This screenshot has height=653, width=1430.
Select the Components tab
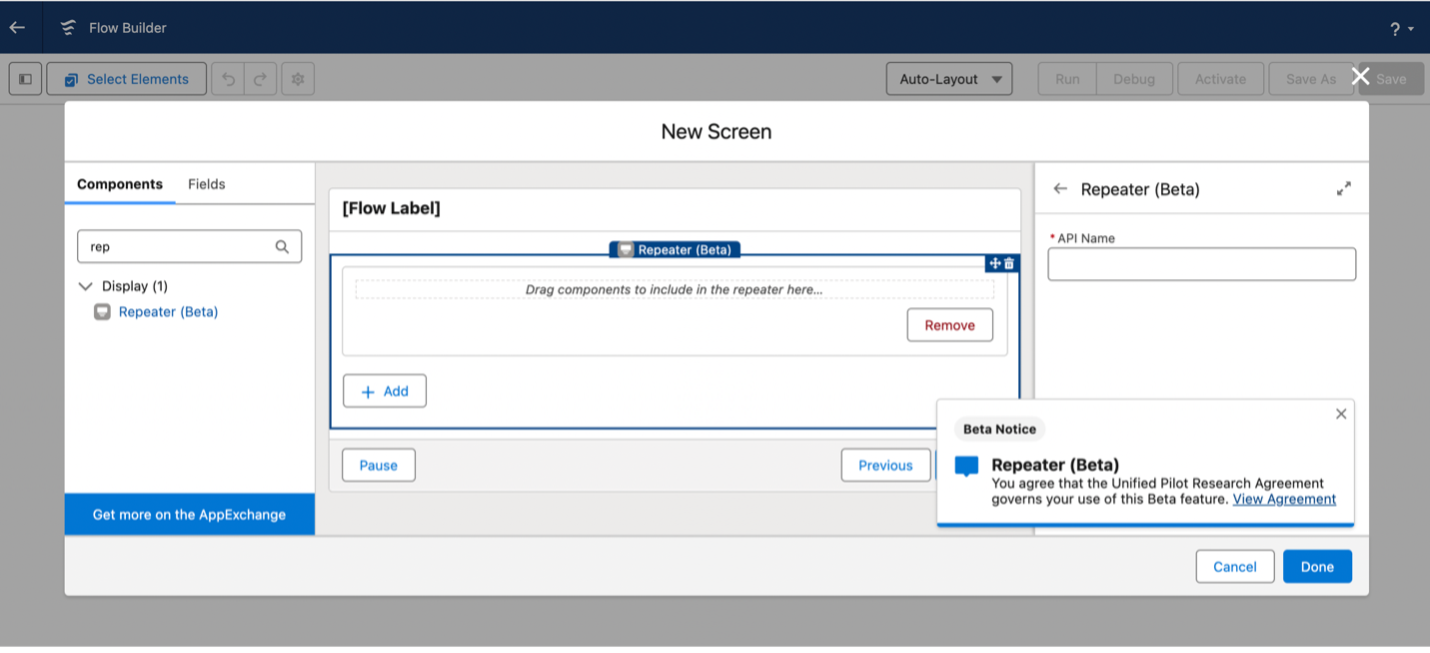pyautogui.click(x=119, y=184)
